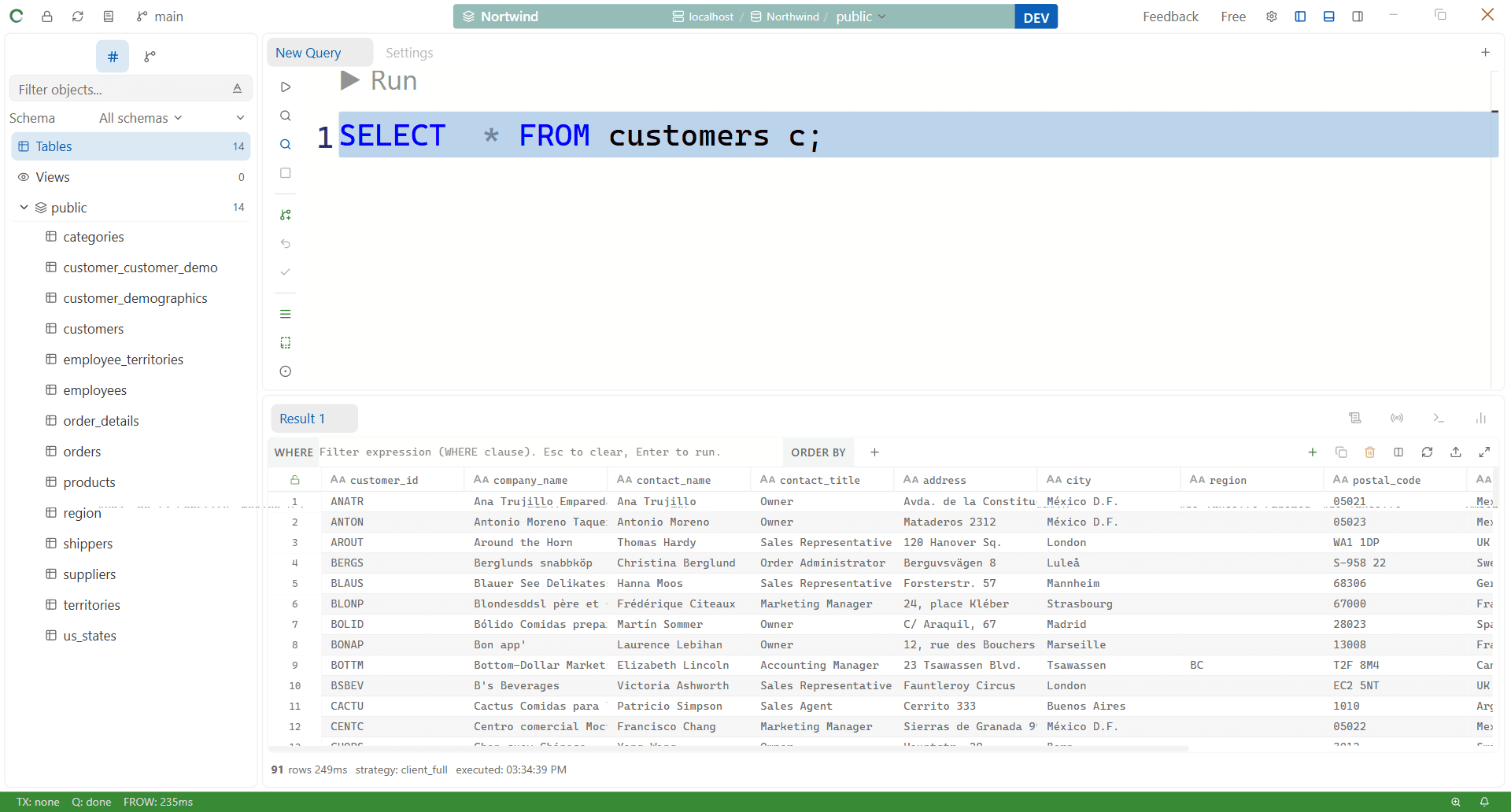
Task: Open the branch icon tab in sidebar
Action: tap(150, 56)
